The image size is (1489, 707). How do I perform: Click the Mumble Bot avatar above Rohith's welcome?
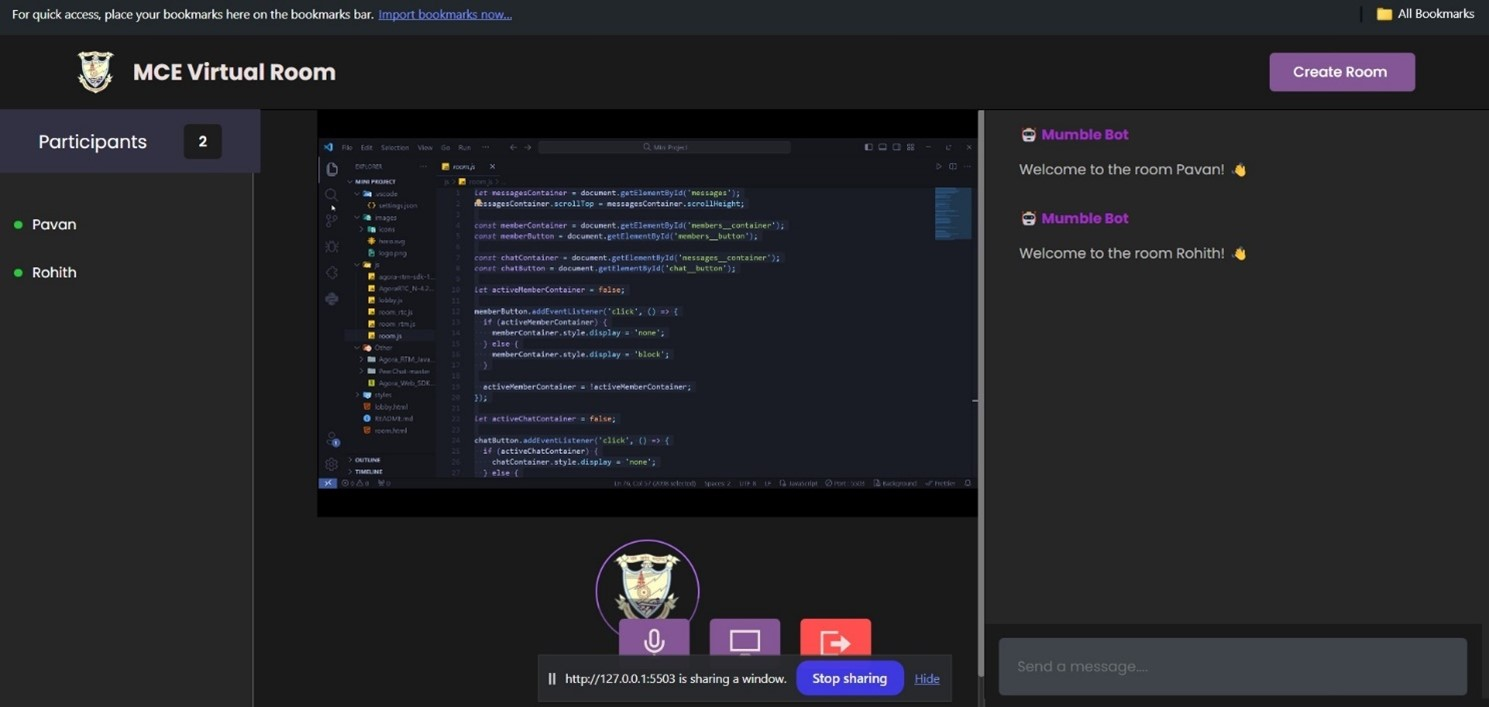(1028, 218)
